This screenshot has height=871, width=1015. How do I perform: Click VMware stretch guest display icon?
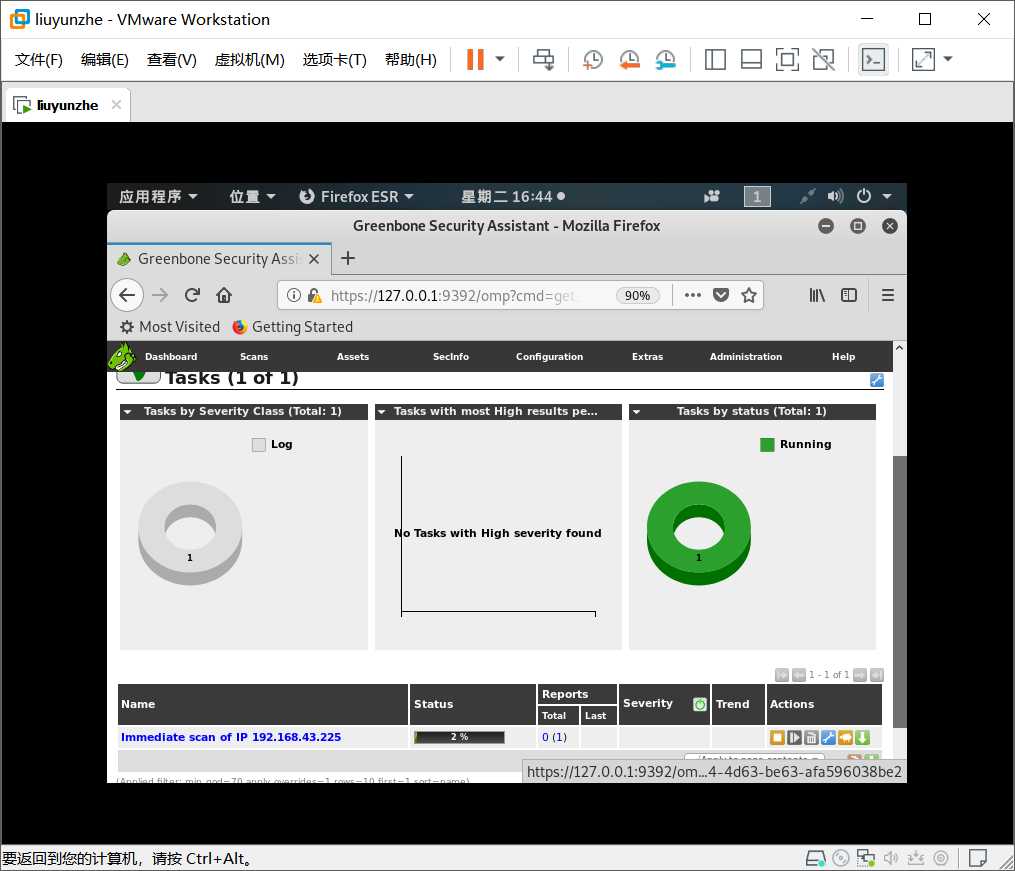tap(923, 59)
